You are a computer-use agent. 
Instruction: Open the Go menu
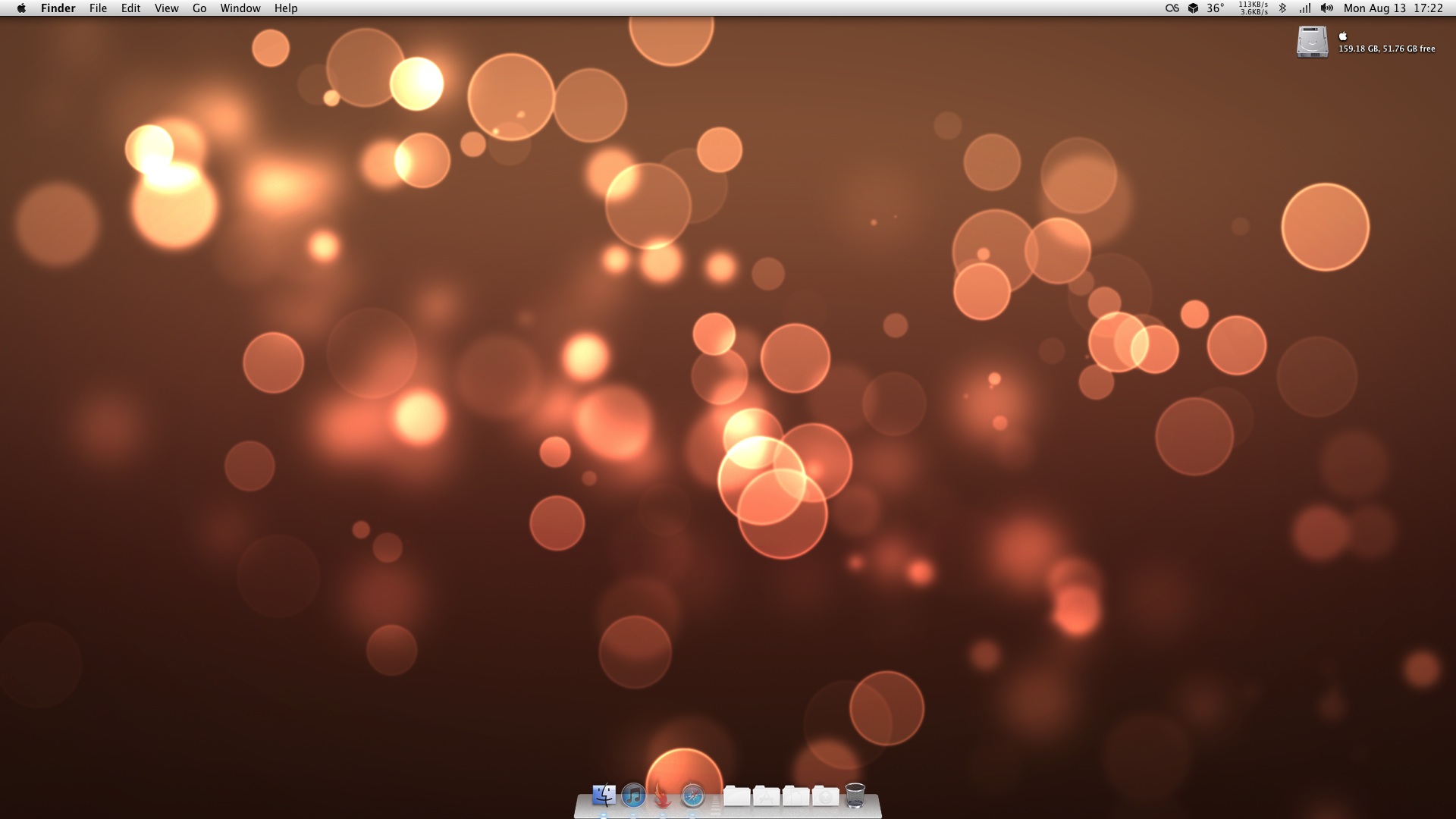[x=199, y=8]
